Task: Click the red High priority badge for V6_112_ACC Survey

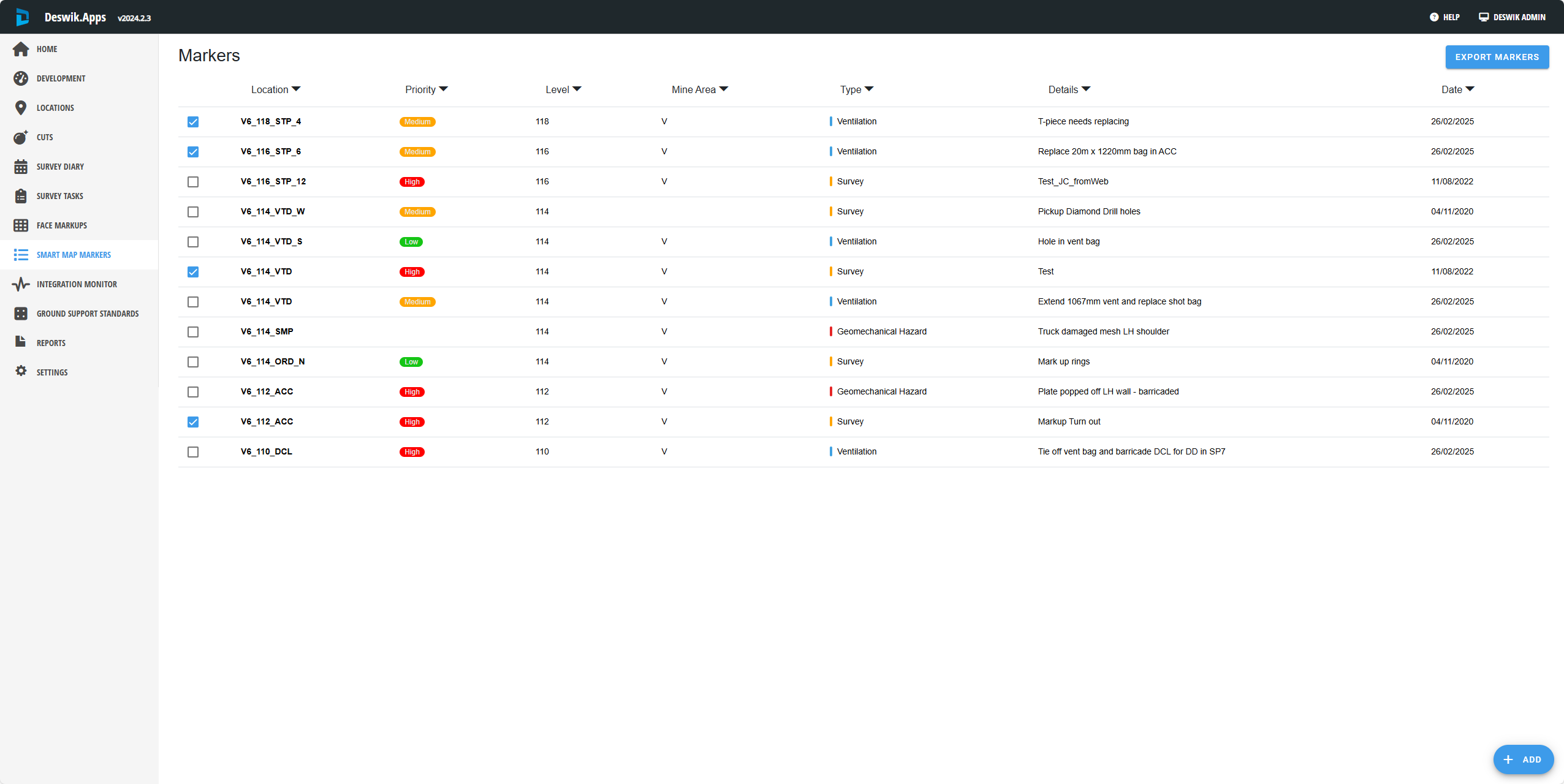Action: (412, 422)
